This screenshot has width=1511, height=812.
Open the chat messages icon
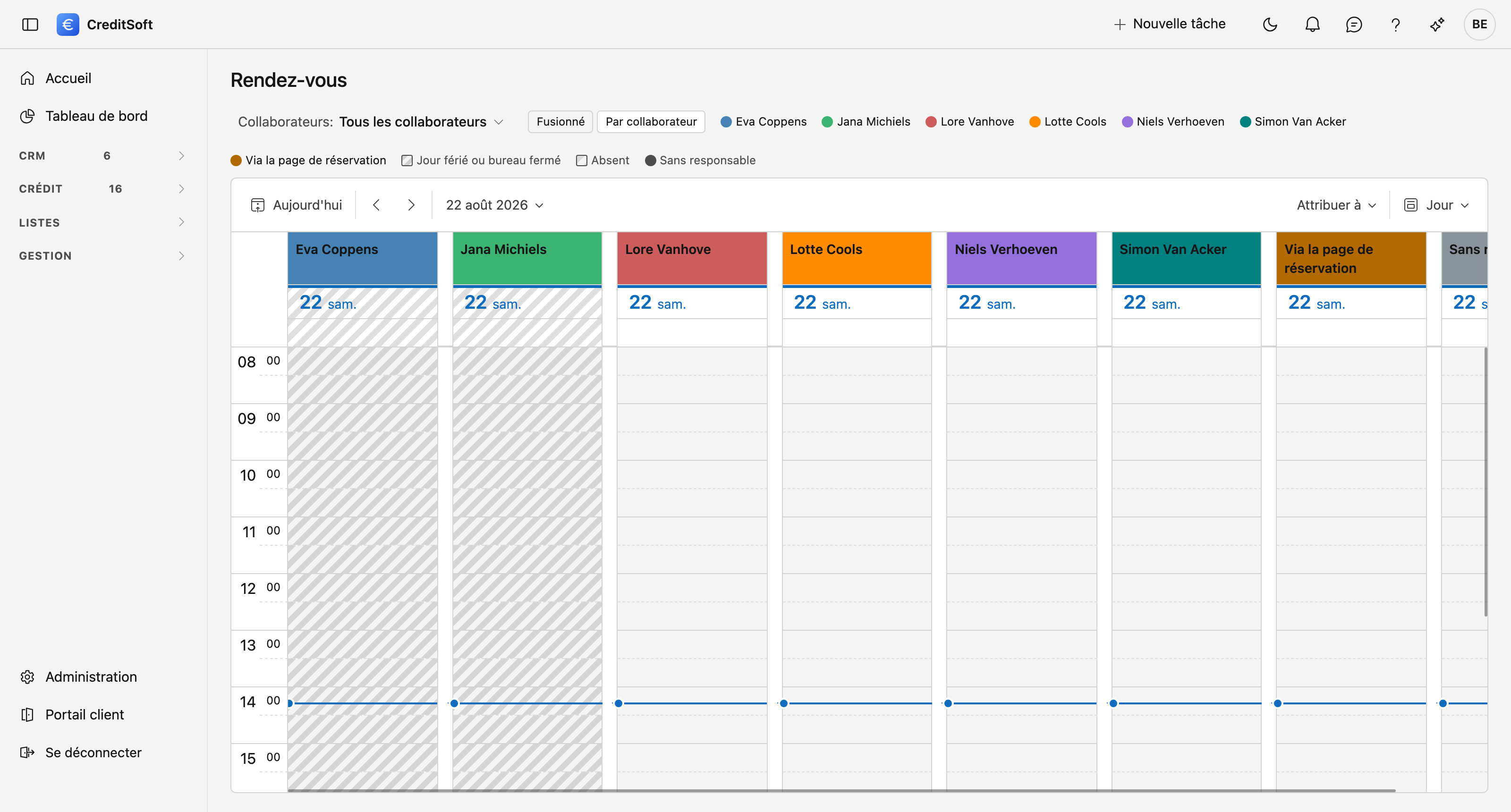(1354, 24)
